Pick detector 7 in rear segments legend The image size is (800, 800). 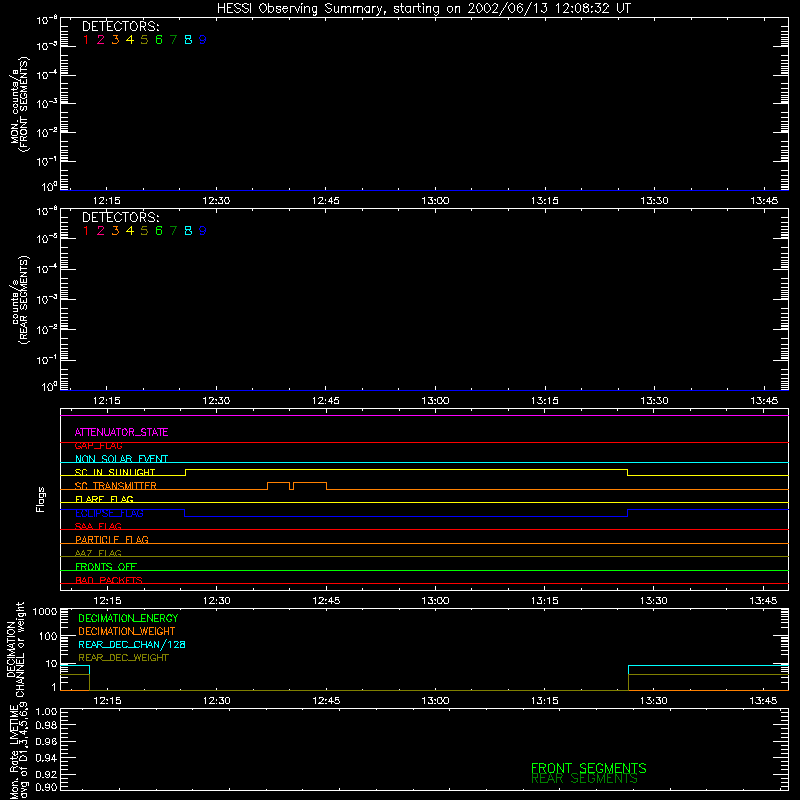tap(173, 231)
